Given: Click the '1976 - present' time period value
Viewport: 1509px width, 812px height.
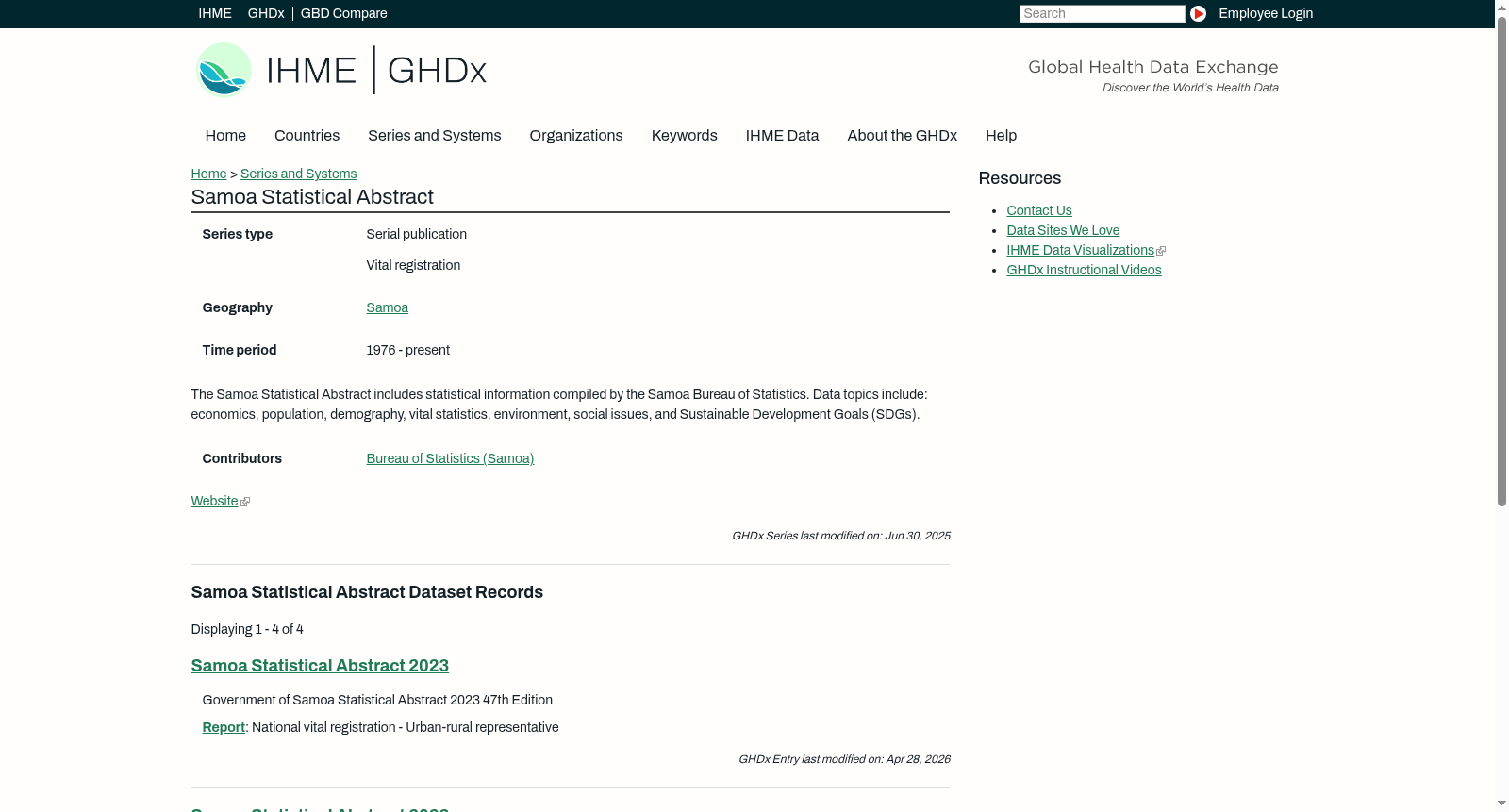Looking at the screenshot, I should (x=407, y=350).
